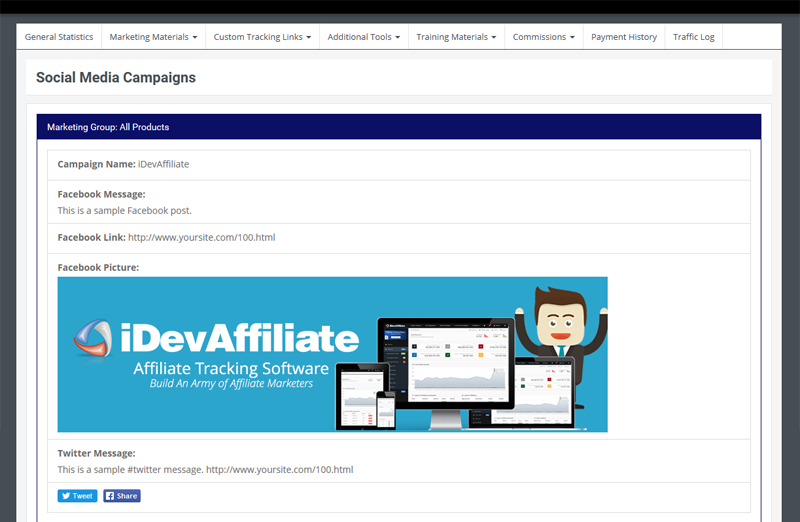Click the Twitter bird Tweet button
800x522 pixels.
tap(77, 496)
